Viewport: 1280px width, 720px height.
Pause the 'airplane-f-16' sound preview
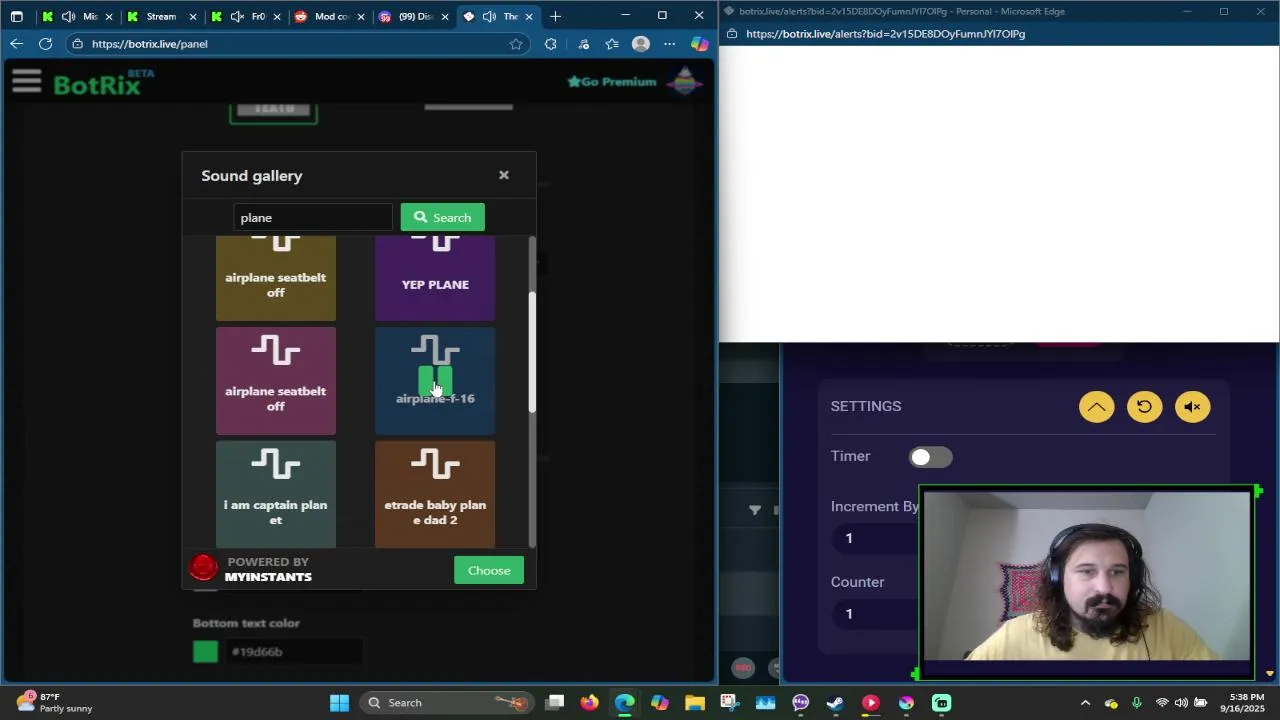(x=435, y=381)
